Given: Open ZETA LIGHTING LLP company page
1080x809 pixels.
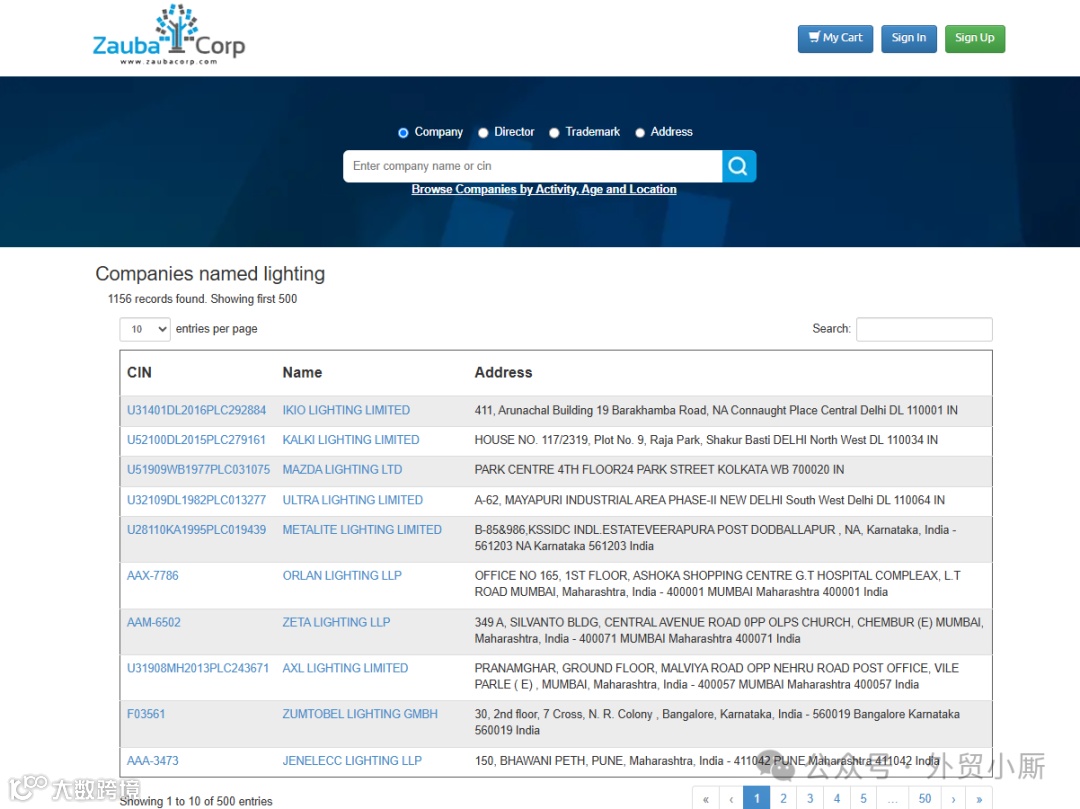Looking at the screenshot, I should (336, 622).
